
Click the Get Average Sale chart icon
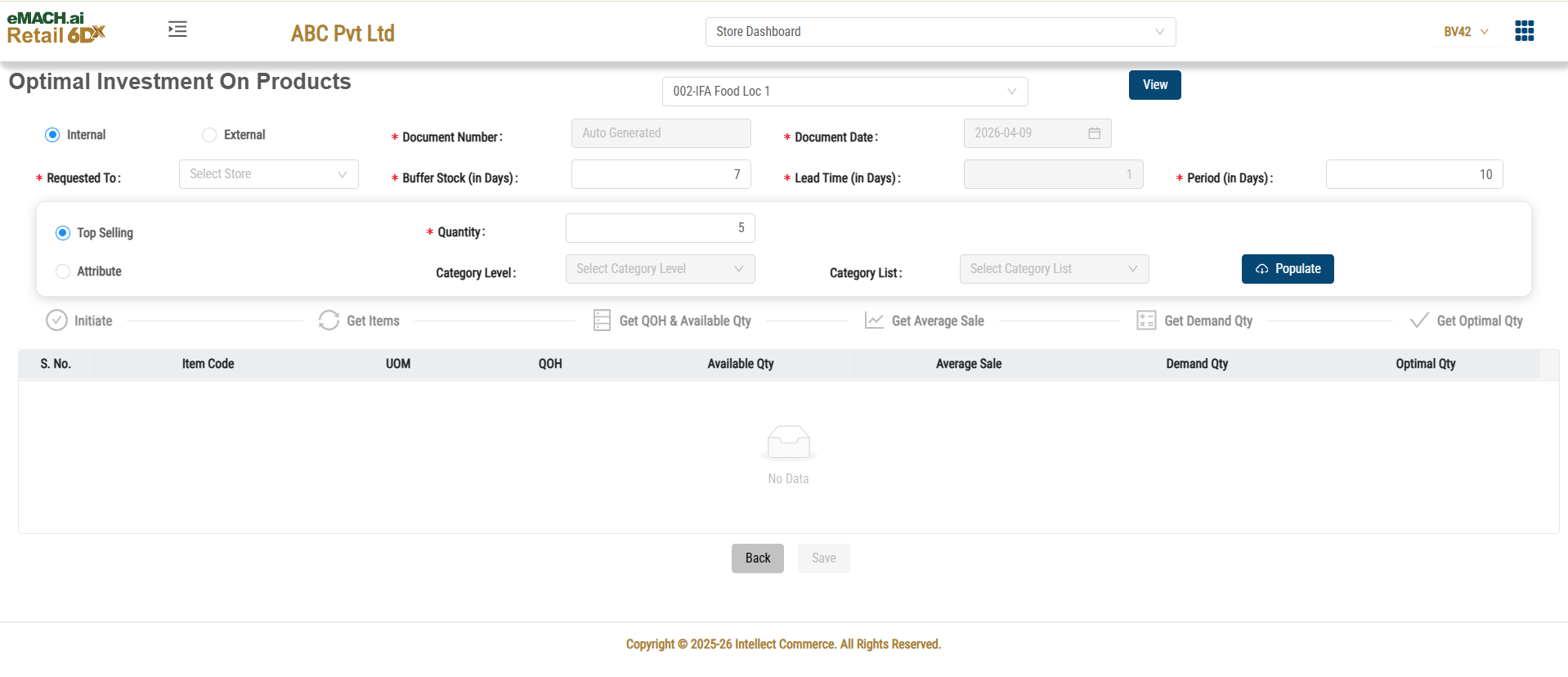tap(874, 321)
